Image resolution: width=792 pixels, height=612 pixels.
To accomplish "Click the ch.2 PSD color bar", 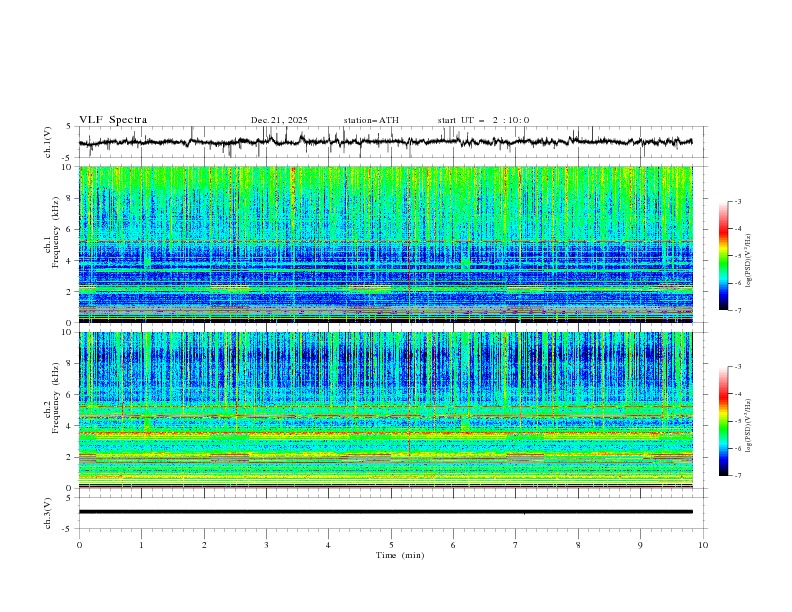I will [x=723, y=421].
